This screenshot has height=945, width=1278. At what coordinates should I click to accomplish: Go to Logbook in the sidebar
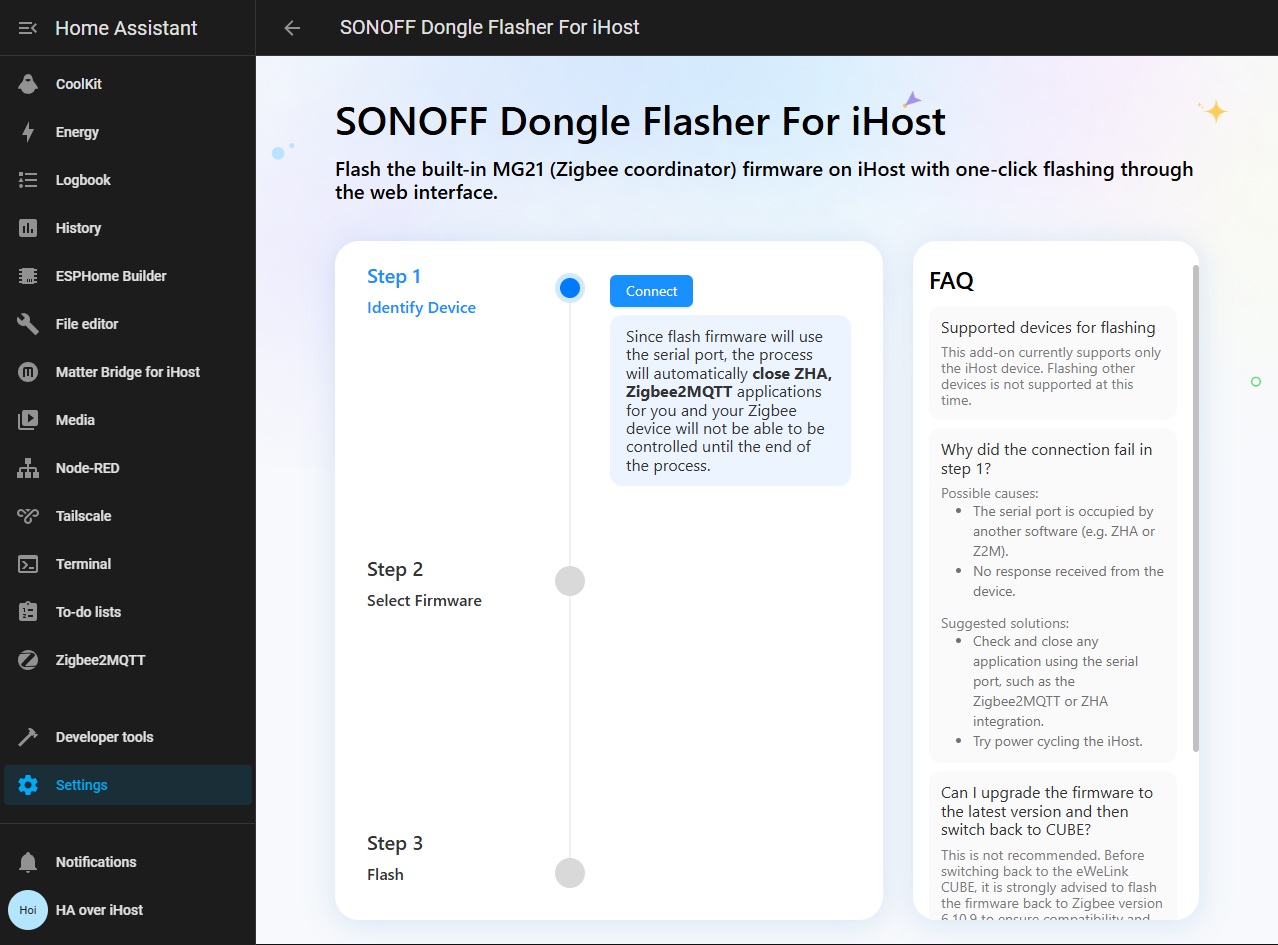pyautogui.click(x=128, y=180)
